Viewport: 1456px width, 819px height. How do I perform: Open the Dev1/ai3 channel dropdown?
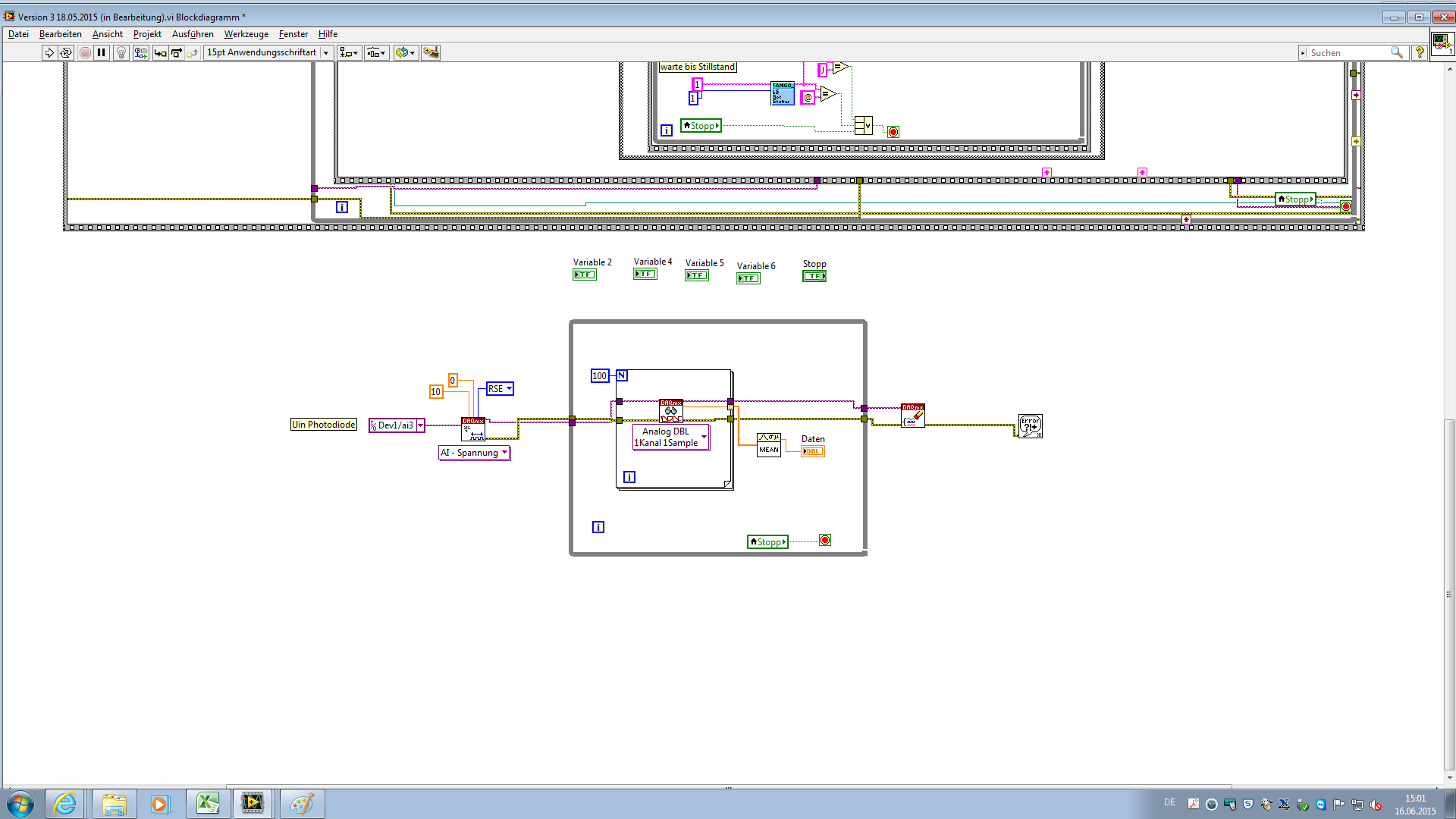(x=420, y=425)
